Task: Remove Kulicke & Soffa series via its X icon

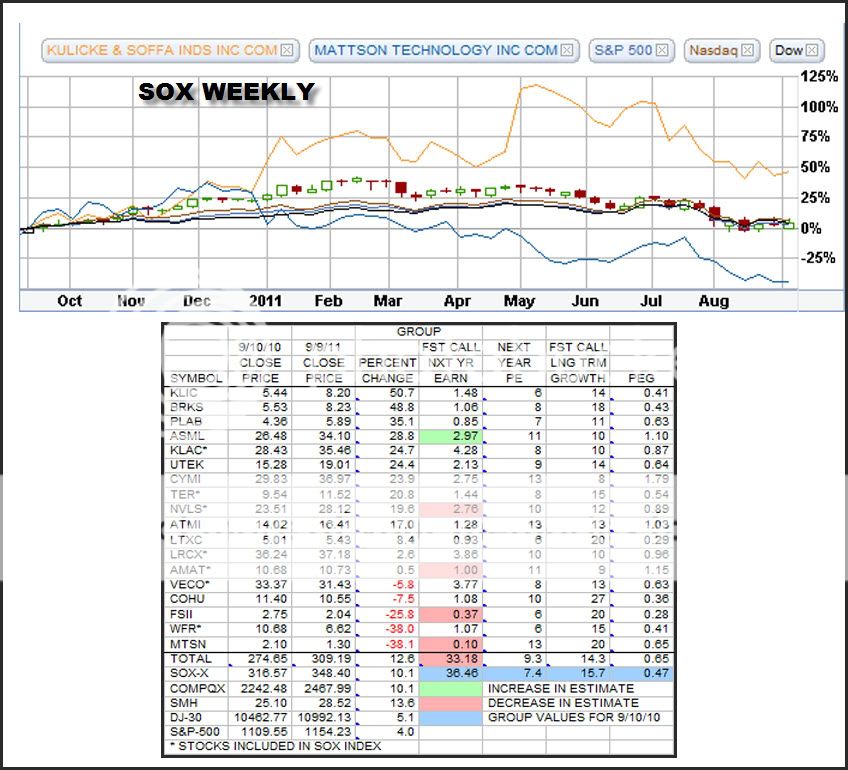Action: 287,50
